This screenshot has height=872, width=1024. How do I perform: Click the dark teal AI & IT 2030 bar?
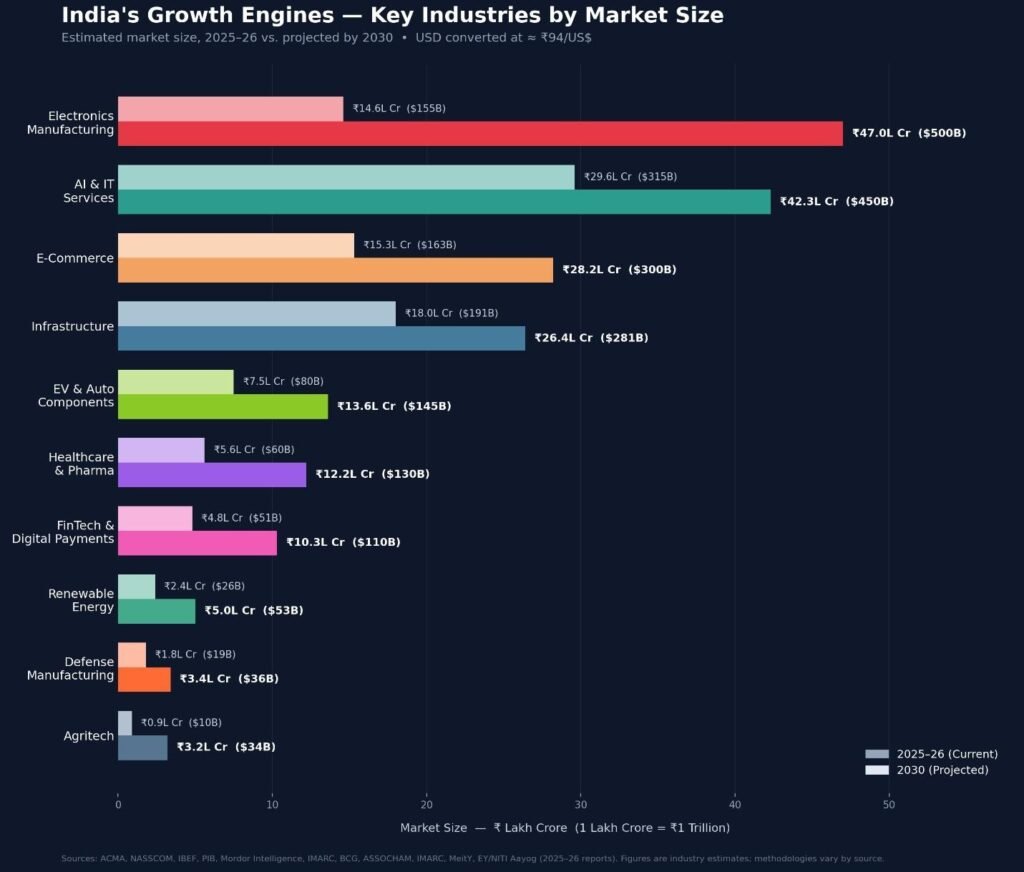tap(444, 202)
